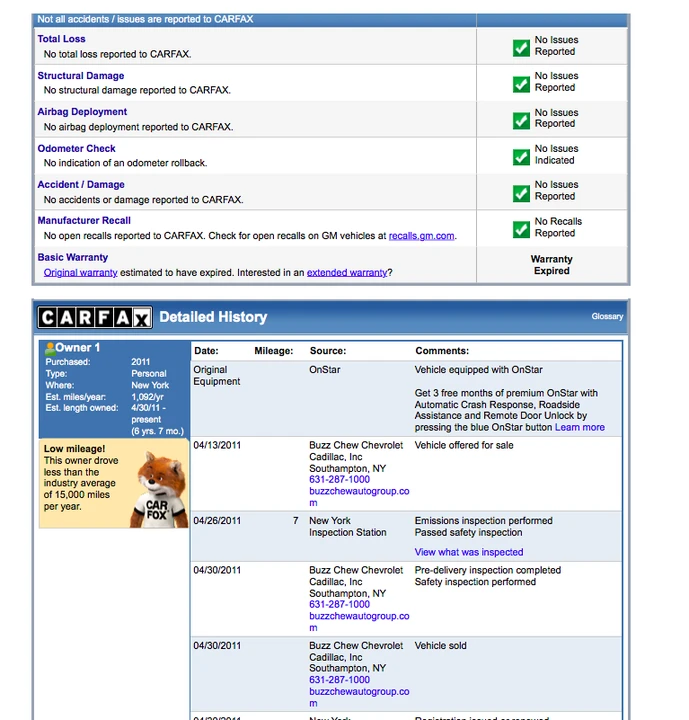The width and height of the screenshot is (689, 720).
Task: Click the Vehicle sold comment
Action: click(441, 646)
